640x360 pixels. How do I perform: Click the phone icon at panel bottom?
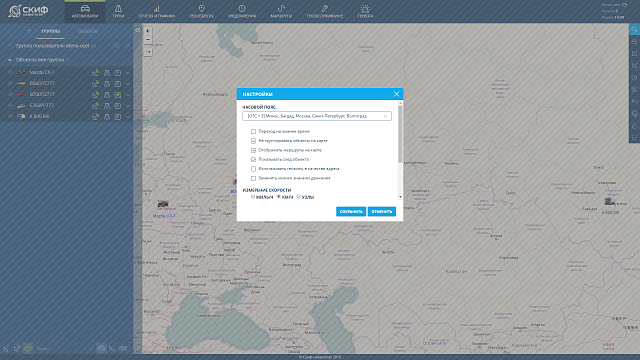(x=112, y=349)
